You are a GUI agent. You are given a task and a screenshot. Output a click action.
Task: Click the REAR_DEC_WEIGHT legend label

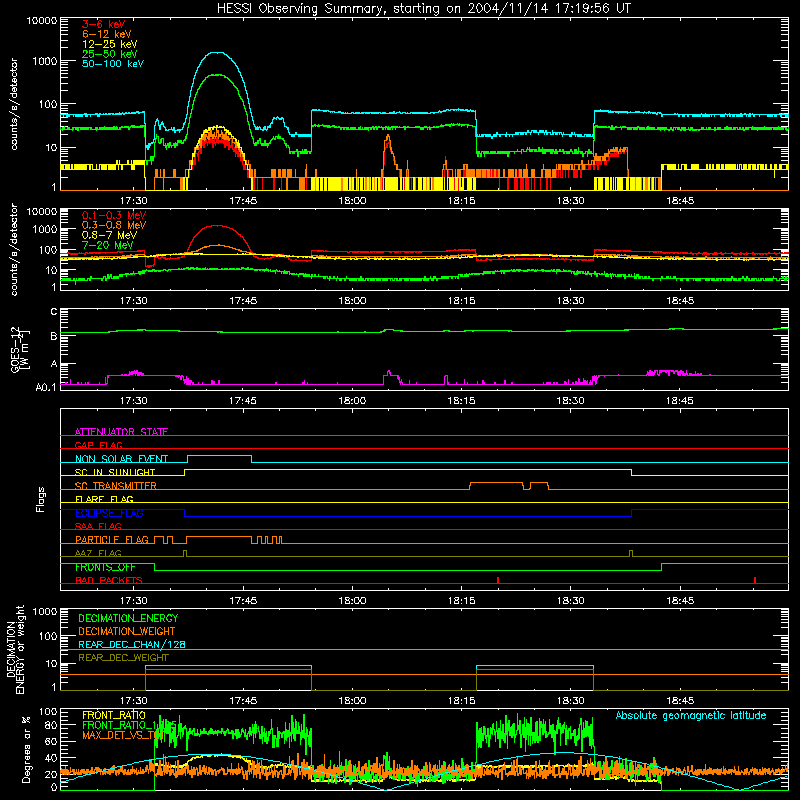(123, 658)
